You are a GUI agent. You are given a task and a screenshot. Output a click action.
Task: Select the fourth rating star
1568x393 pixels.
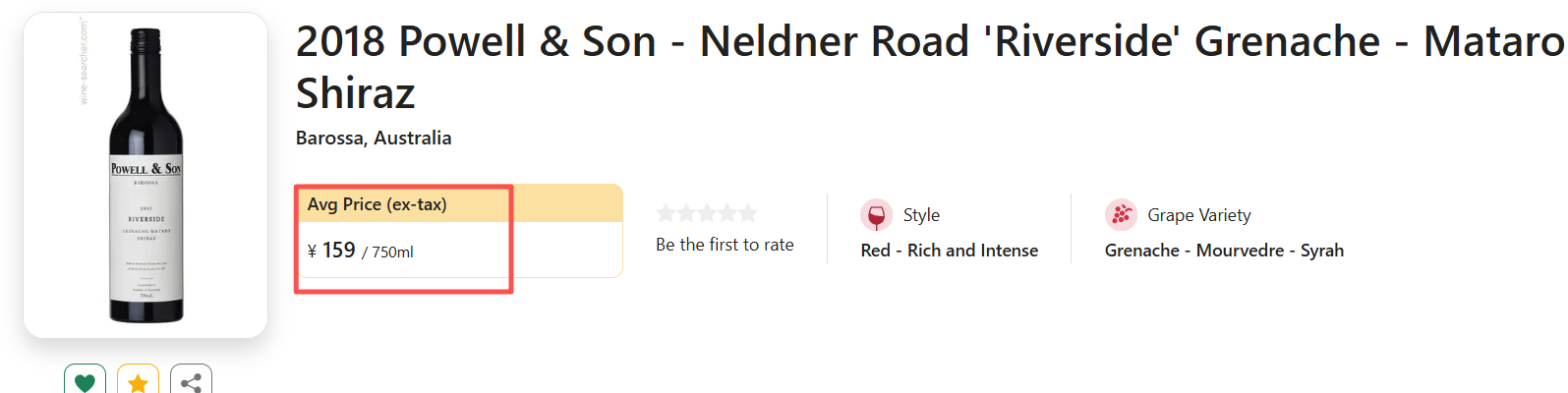[x=728, y=213]
